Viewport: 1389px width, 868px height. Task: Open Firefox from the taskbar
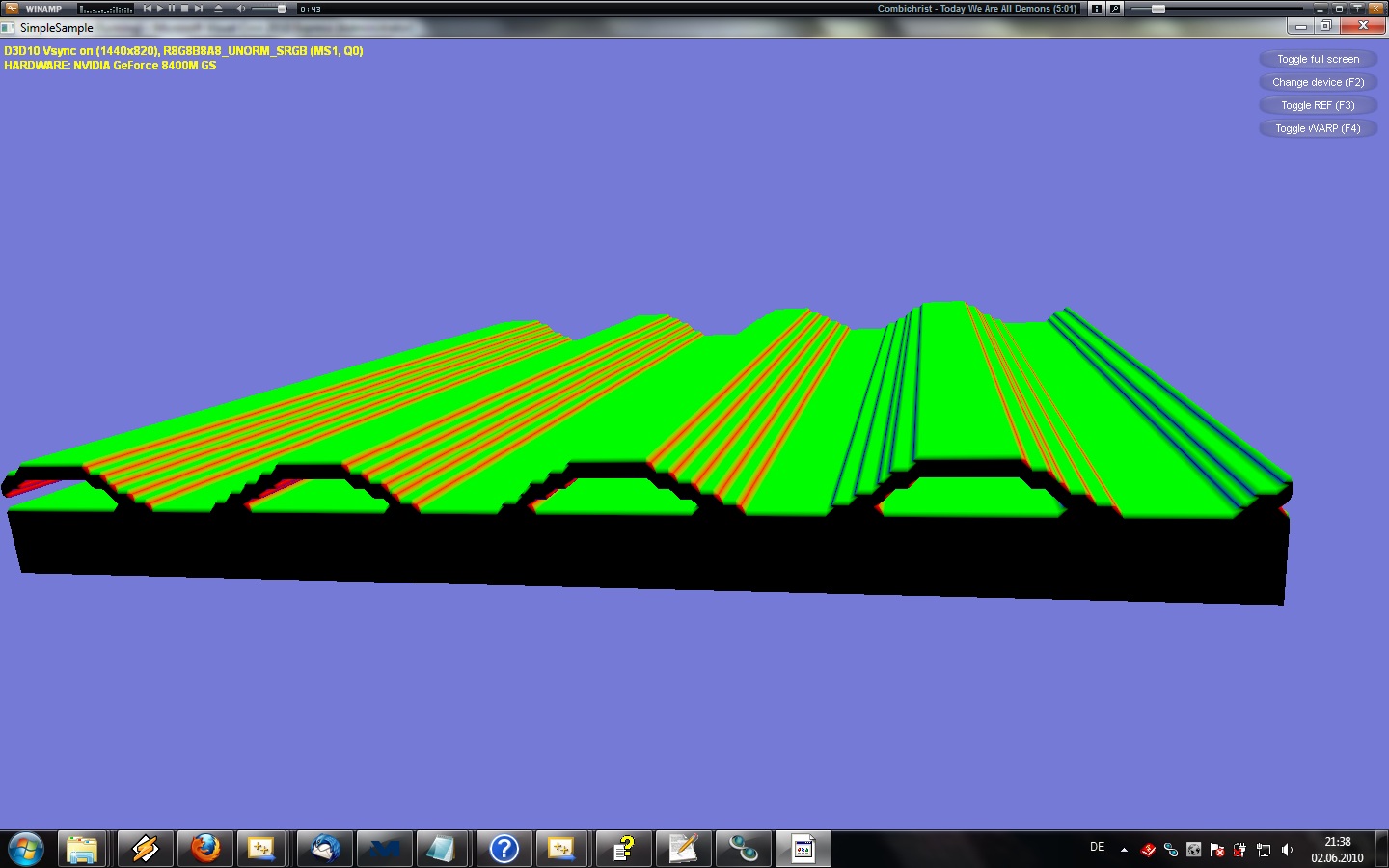(204, 849)
